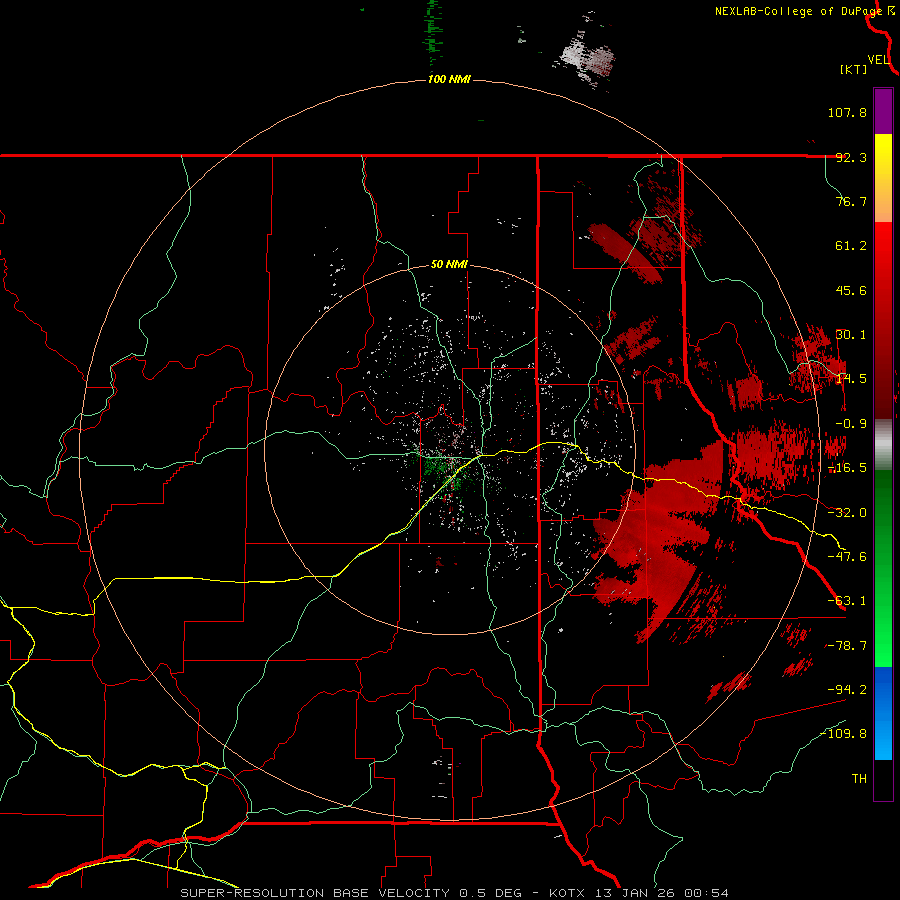The image size is (900, 900).
Task: Click the gray near-zero segment of color bar
Action: coord(883,445)
